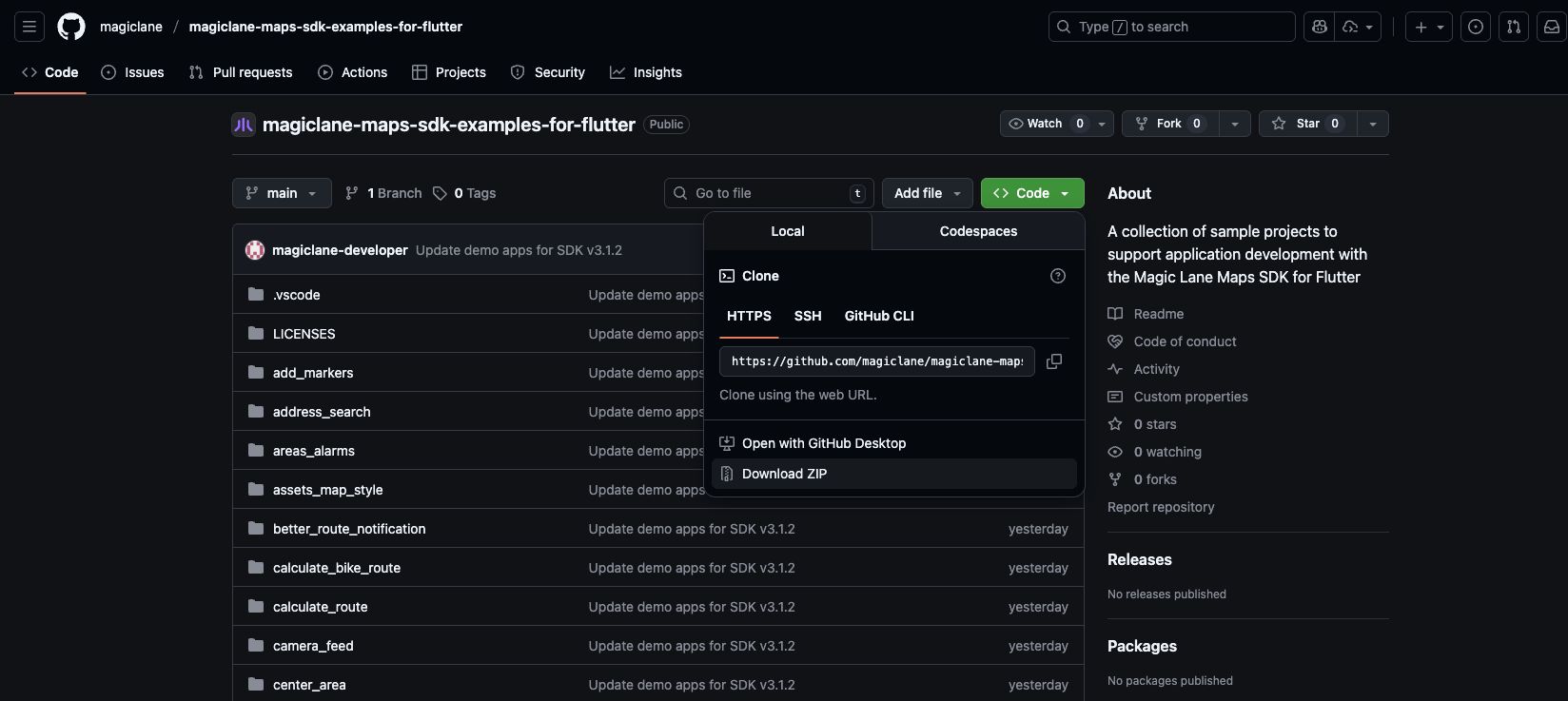Open the Code of conduct link
This screenshot has width=1568, height=701.
pyautogui.click(x=1185, y=341)
